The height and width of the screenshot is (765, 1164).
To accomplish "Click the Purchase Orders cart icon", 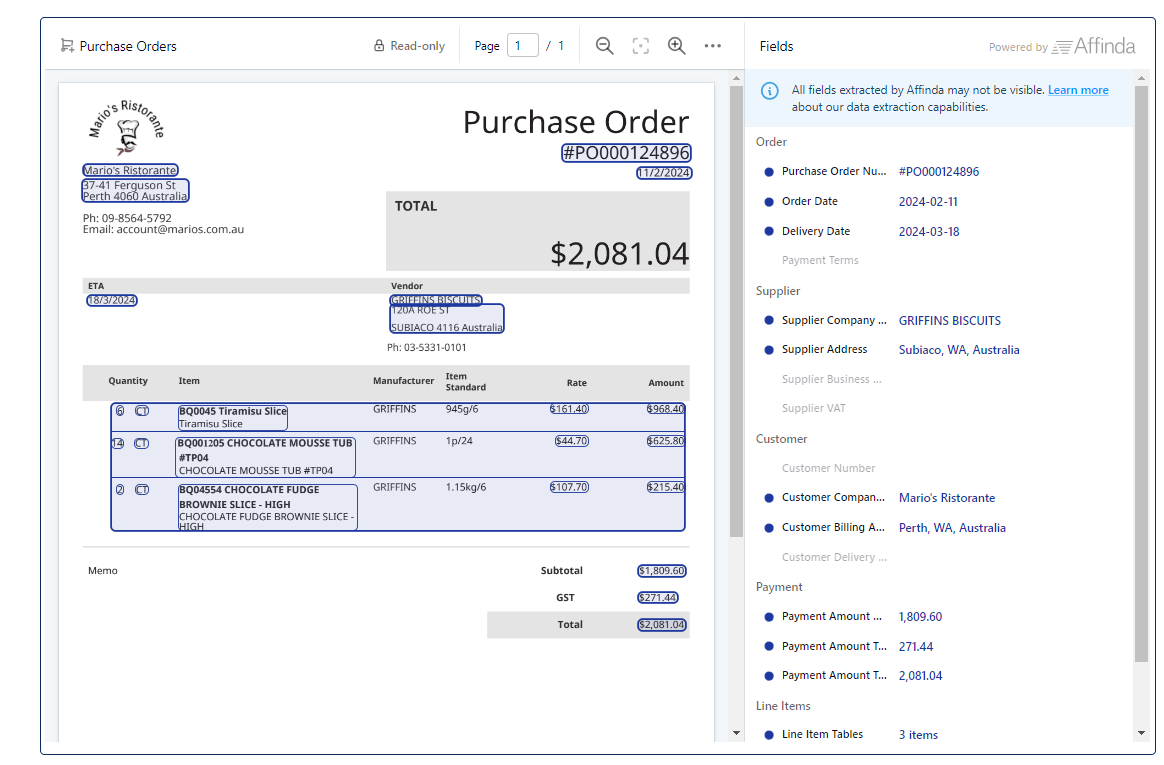I will (x=67, y=46).
